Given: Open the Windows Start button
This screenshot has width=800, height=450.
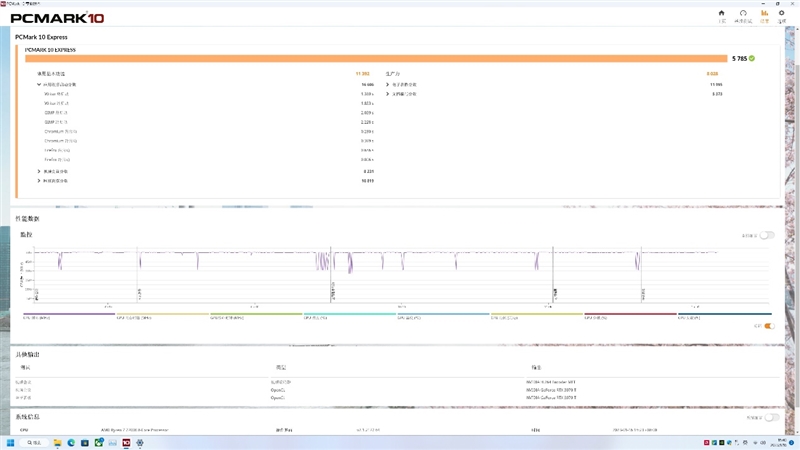Looking at the screenshot, I should 10,442.
